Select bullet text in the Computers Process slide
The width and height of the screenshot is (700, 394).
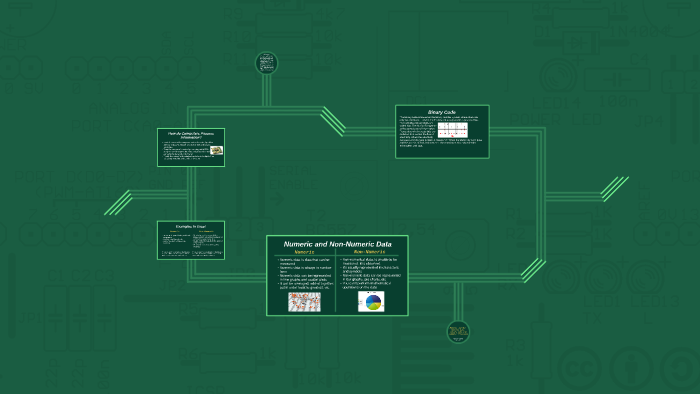[x=185, y=151]
